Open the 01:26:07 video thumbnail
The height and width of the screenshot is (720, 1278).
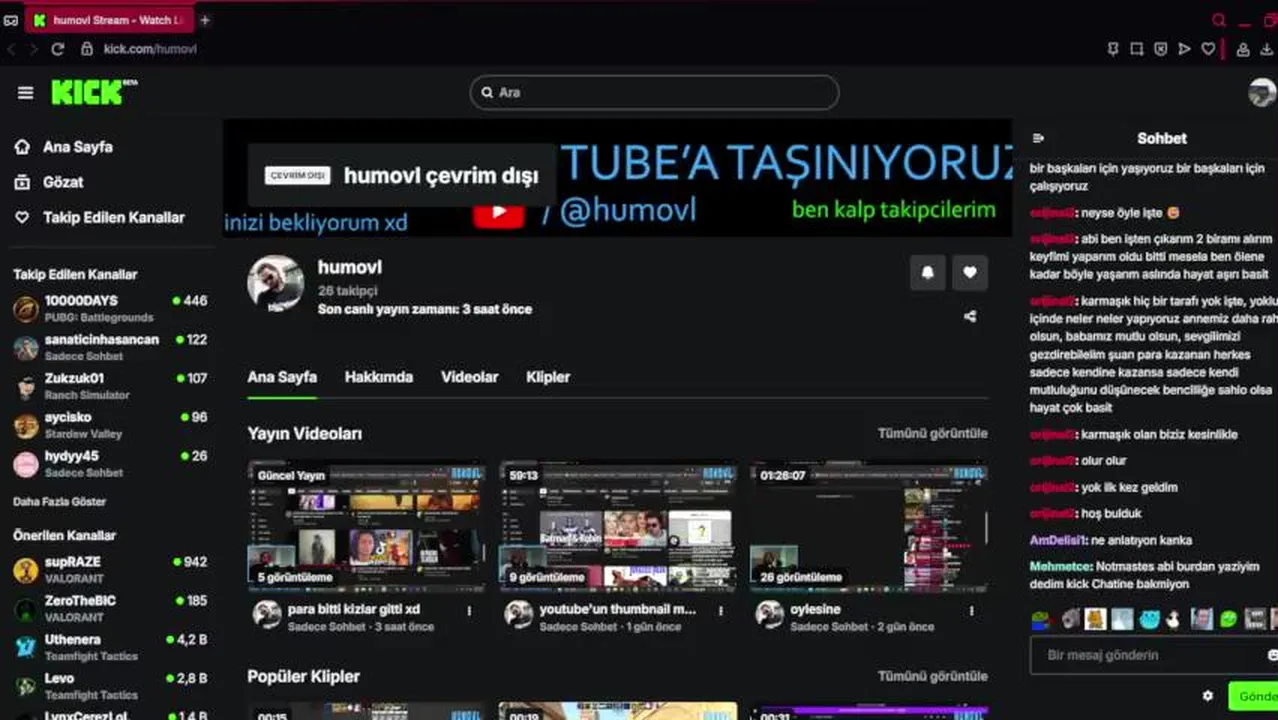(869, 526)
